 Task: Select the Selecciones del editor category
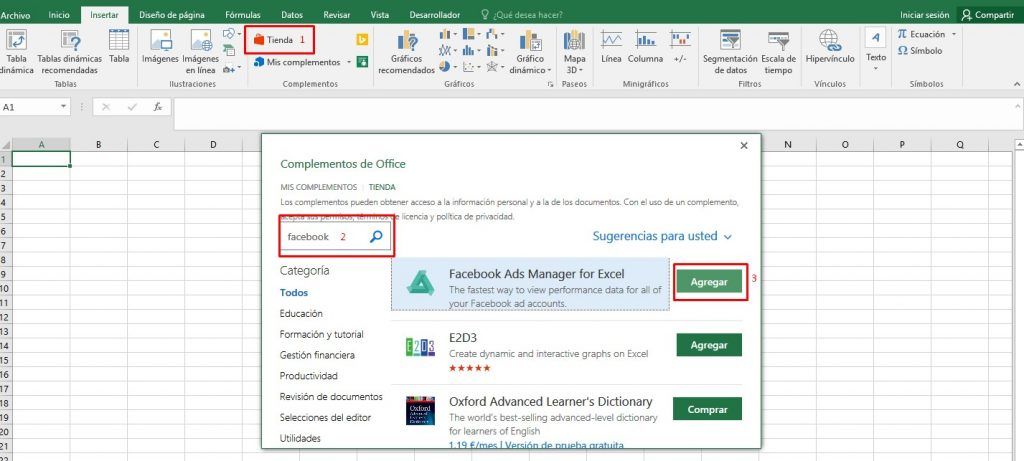tap(325, 417)
